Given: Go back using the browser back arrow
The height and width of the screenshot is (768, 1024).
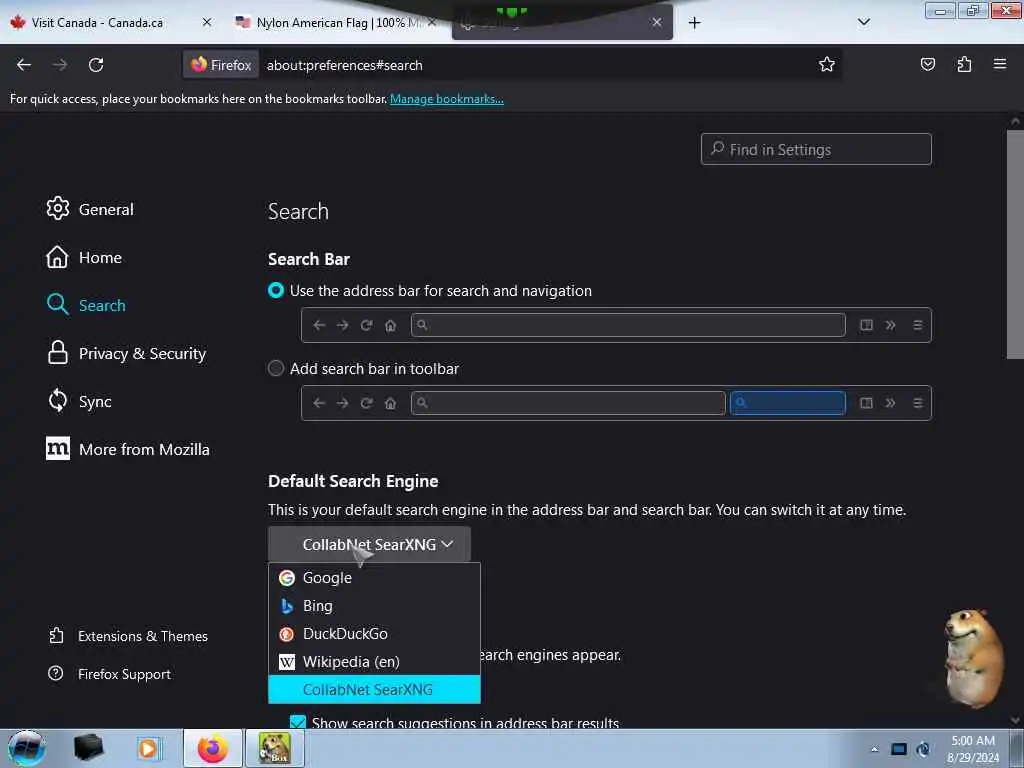Looking at the screenshot, I should point(24,65).
